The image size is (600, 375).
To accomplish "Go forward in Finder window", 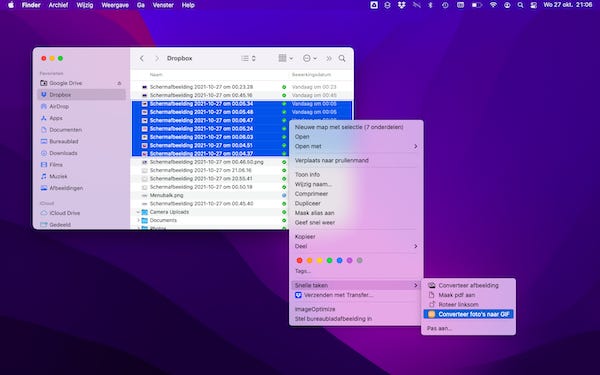I will pos(157,58).
